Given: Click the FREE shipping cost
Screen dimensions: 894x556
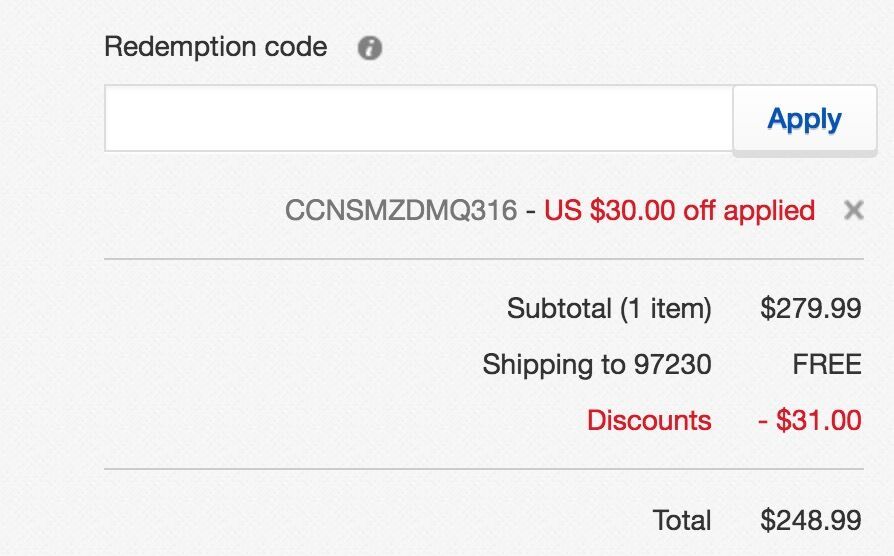Looking at the screenshot, I should click(x=827, y=364).
